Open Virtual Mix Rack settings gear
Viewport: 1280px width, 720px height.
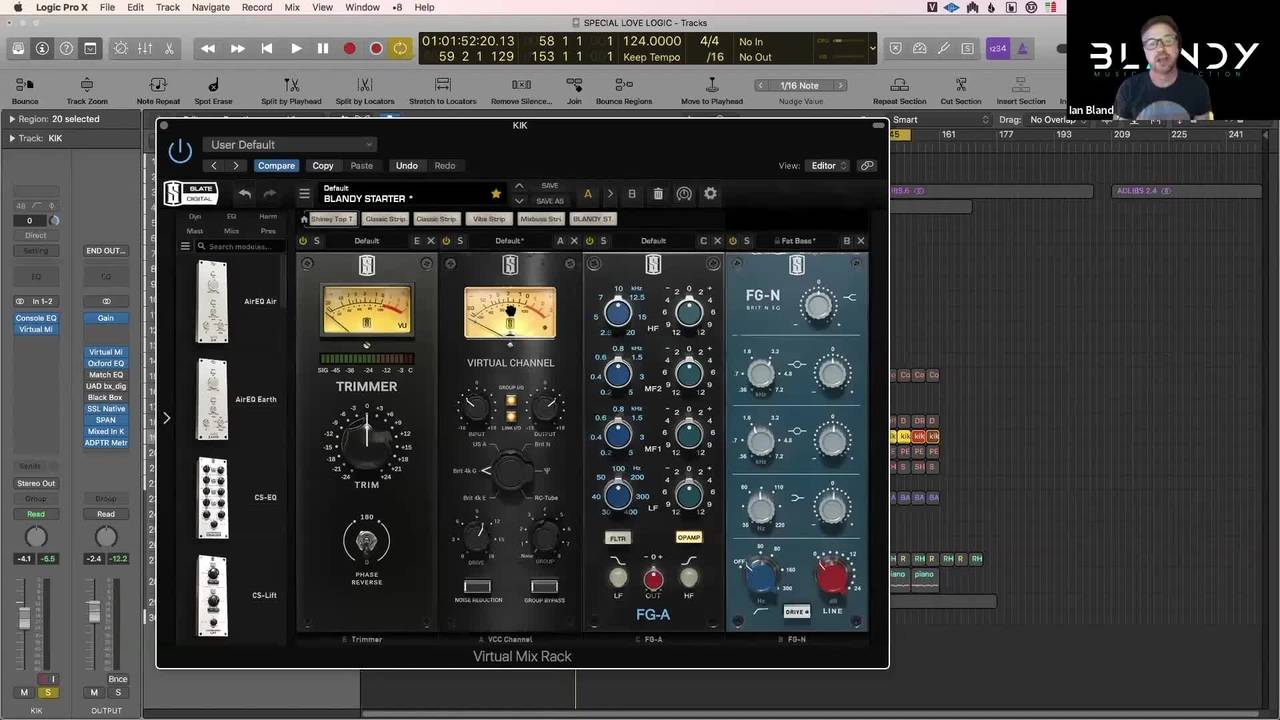710,194
